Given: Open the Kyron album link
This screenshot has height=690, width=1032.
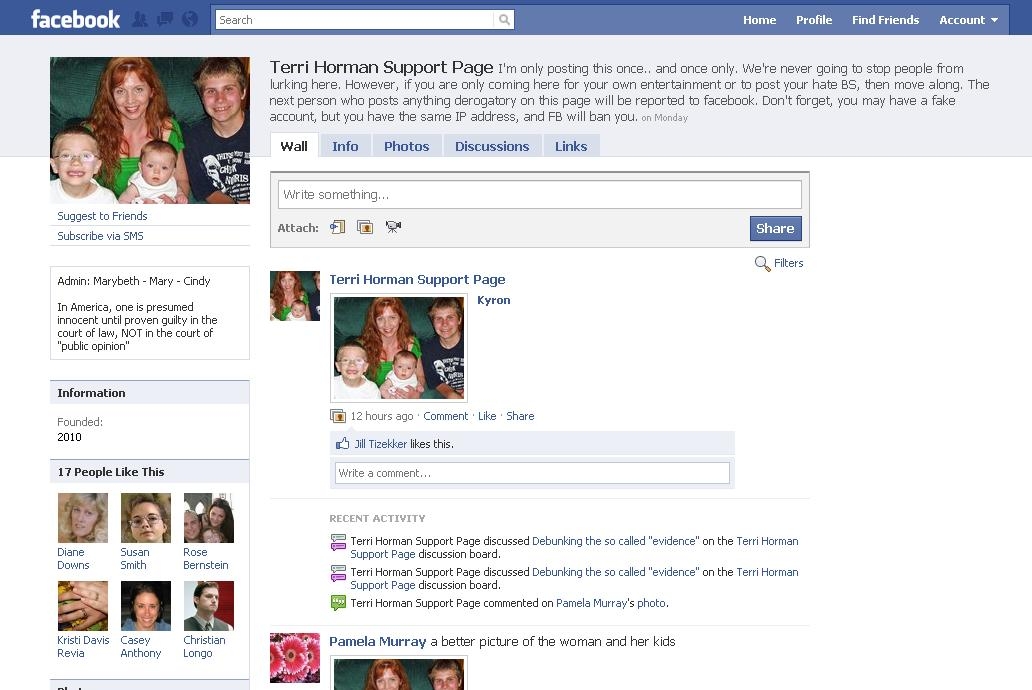Looking at the screenshot, I should pos(494,300).
